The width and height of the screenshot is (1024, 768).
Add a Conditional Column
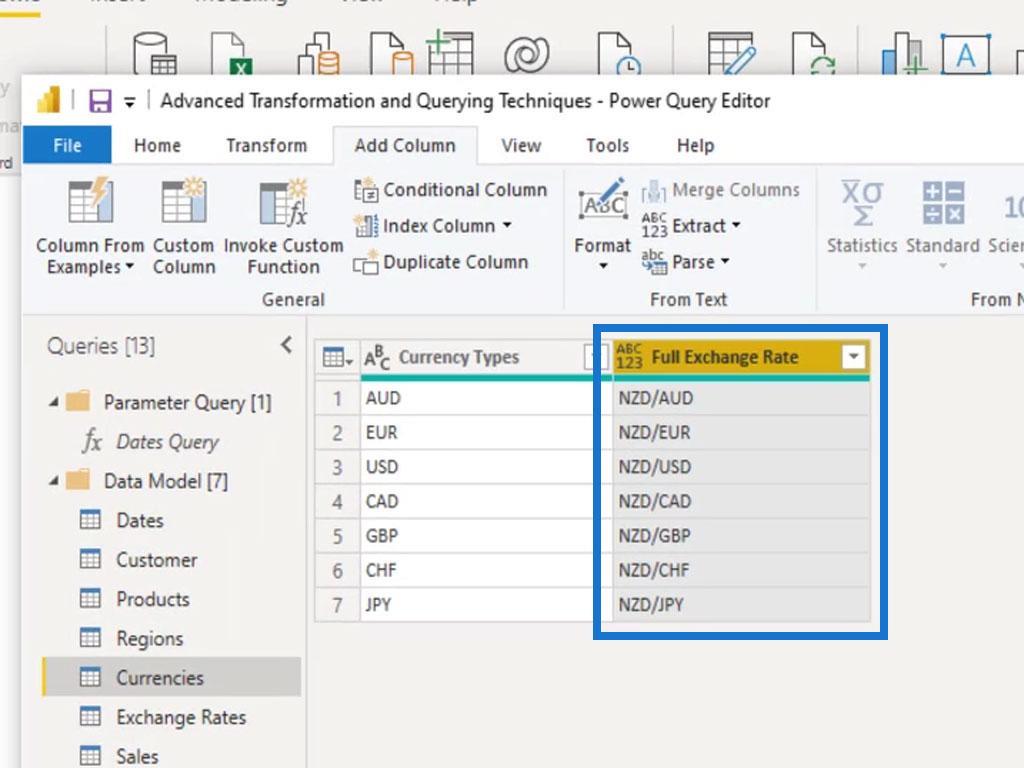pos(450,190)
